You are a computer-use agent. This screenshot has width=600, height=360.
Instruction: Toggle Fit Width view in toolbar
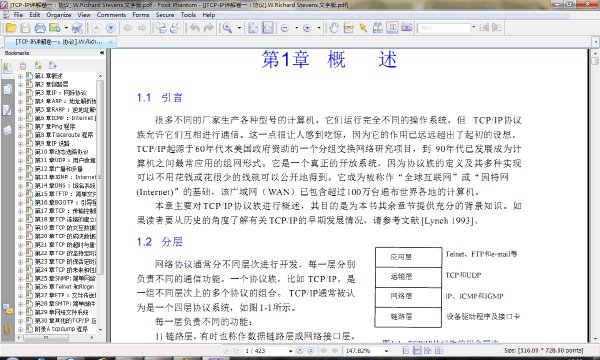267,28
